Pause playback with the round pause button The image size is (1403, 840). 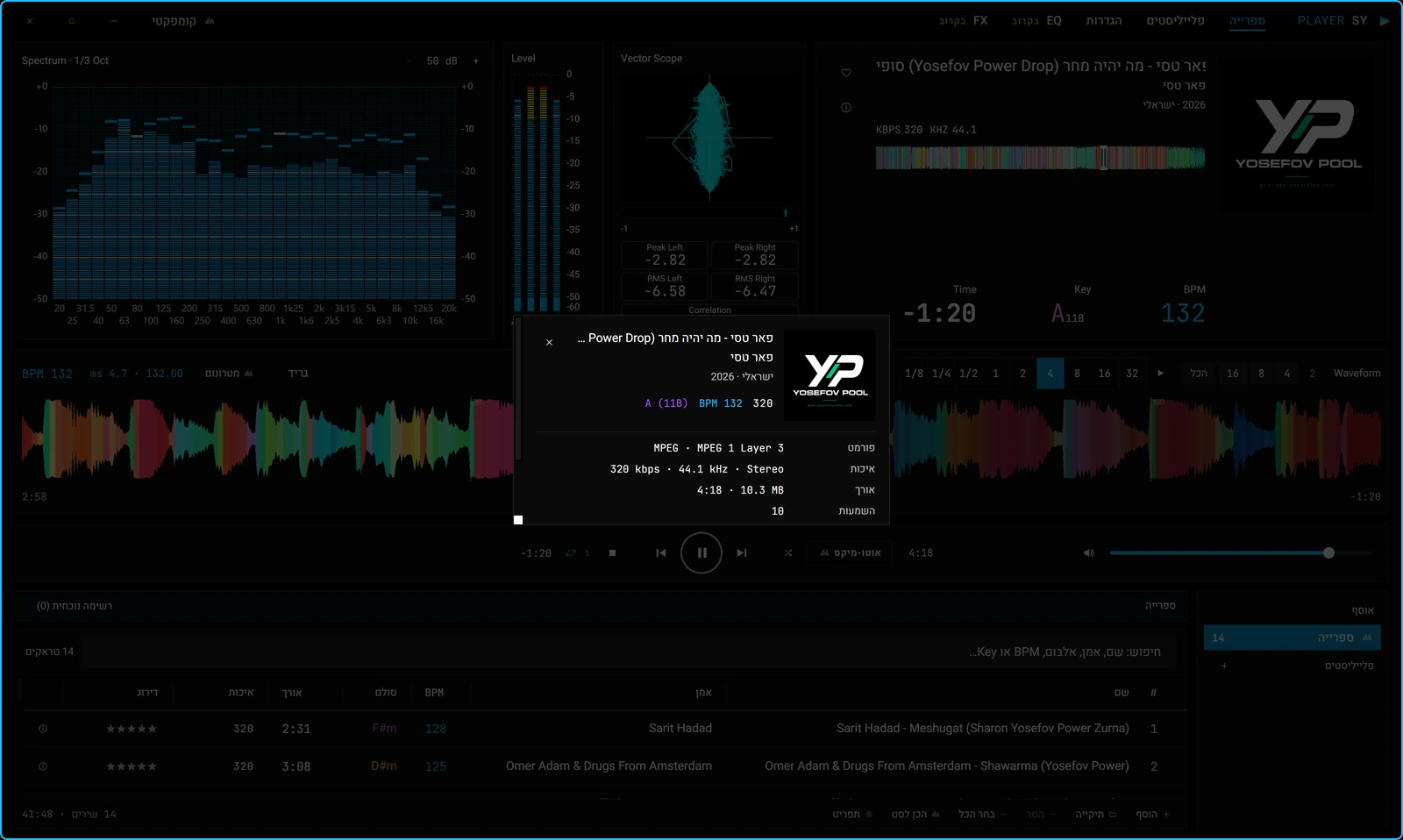(x=701, y=552)
